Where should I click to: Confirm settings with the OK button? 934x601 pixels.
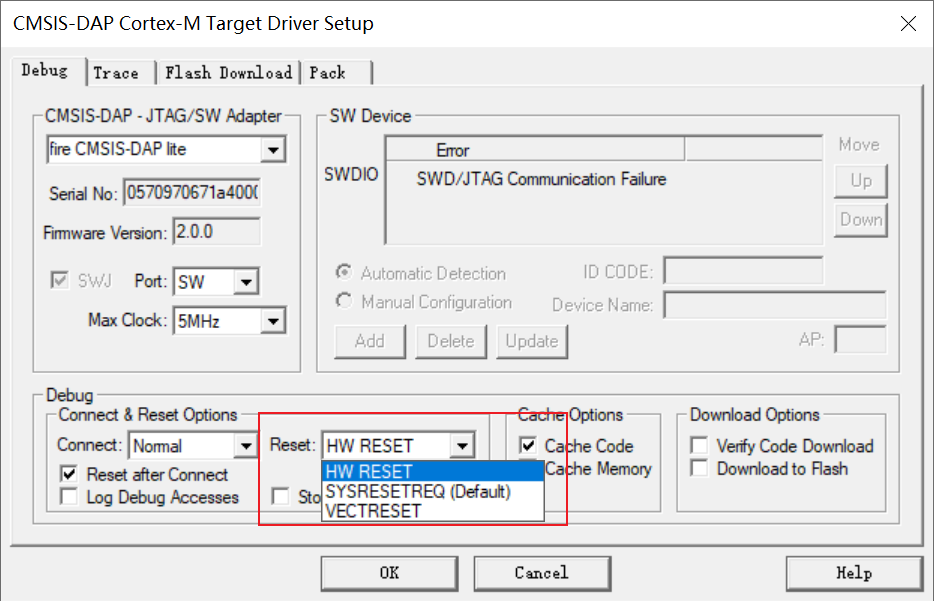388,573
